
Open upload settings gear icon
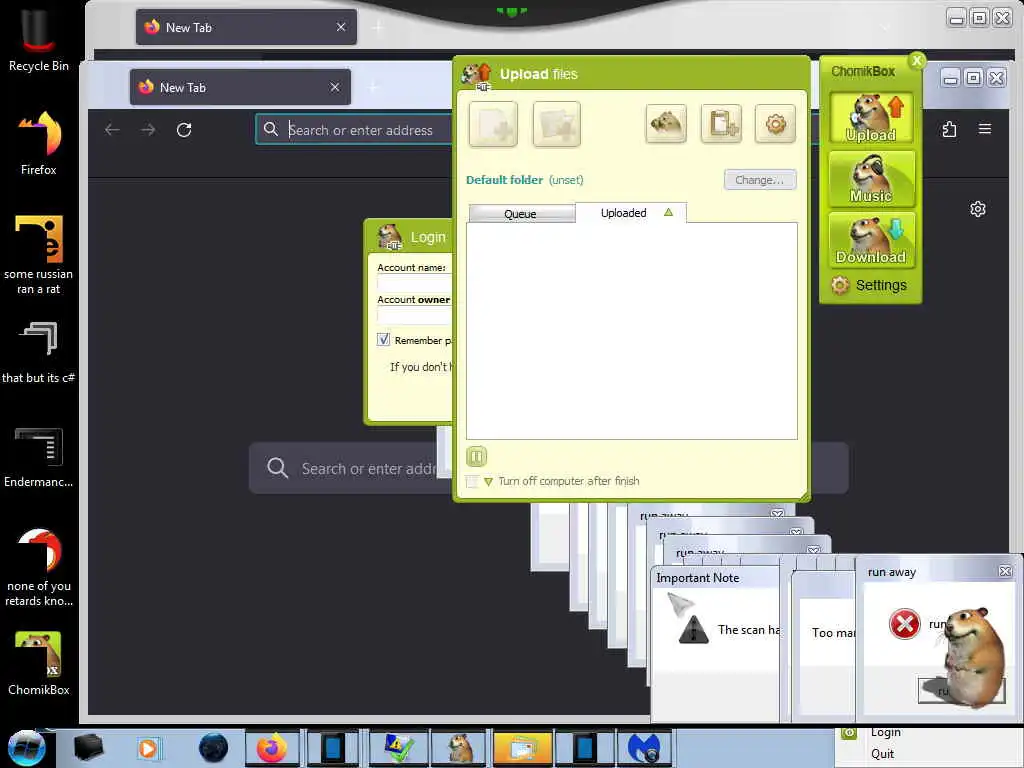[x=775, y=123]
